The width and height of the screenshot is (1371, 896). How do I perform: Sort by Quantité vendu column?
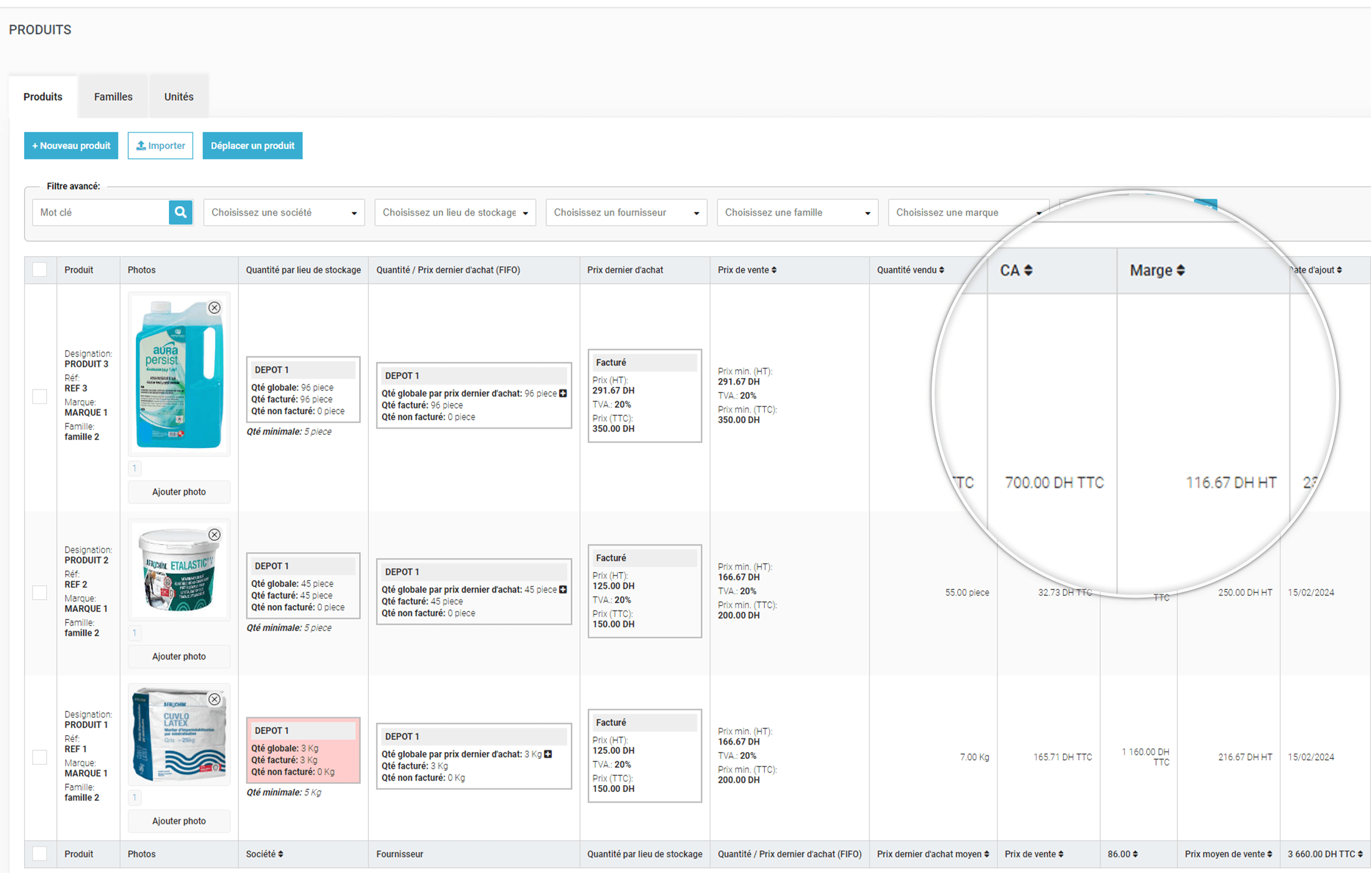pyautogui.click(x=910, y=270)
